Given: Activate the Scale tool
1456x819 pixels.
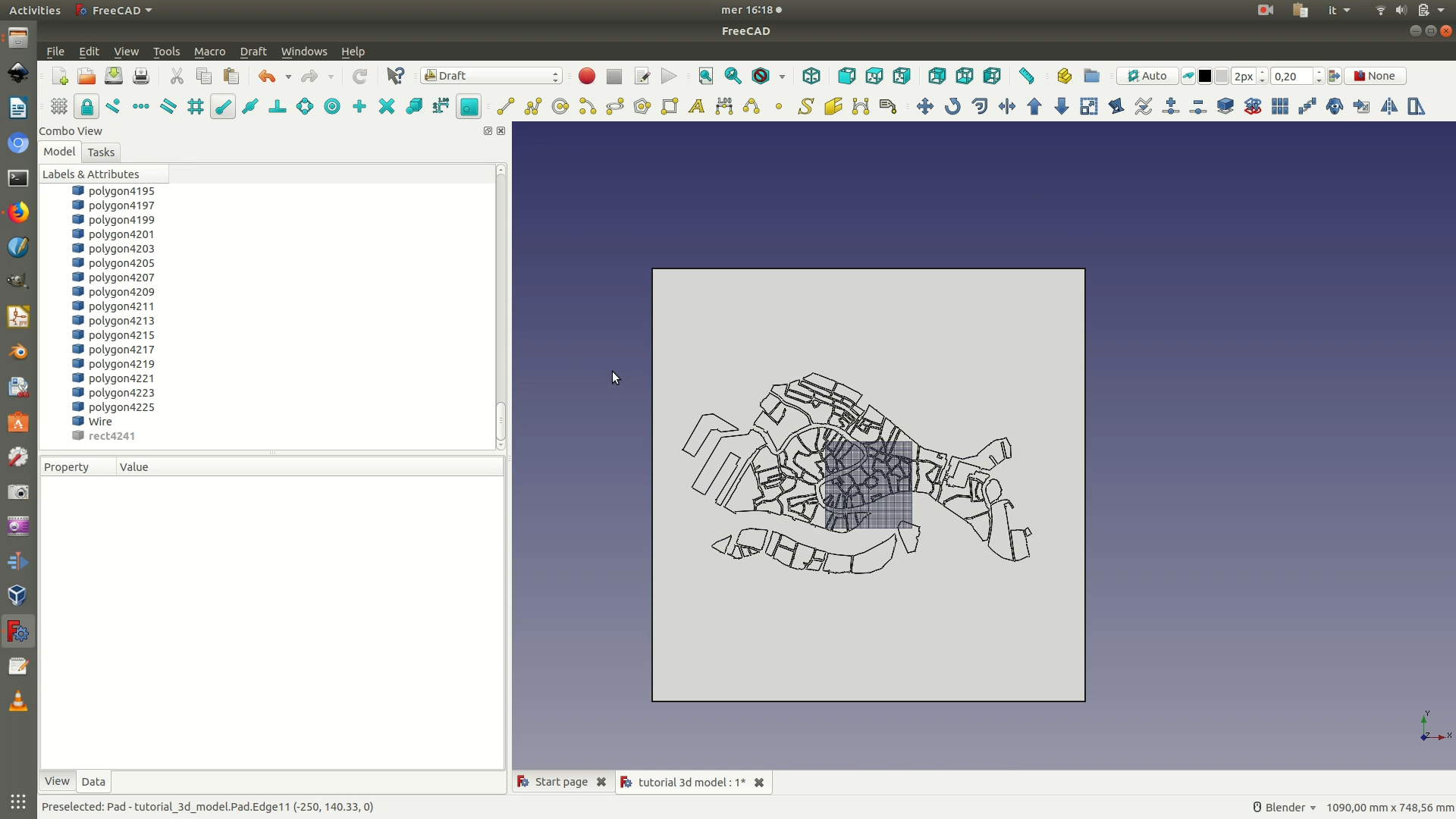Looking at the screenshot, I should point(1089,107).
